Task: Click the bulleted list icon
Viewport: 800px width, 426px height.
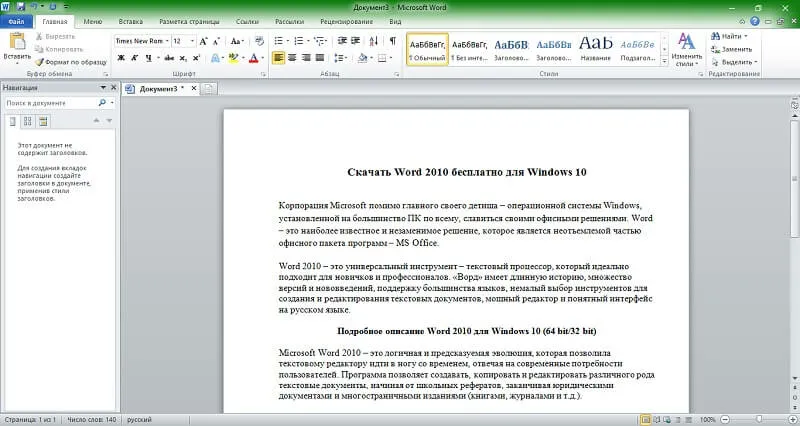Action: tap(279, 41)
